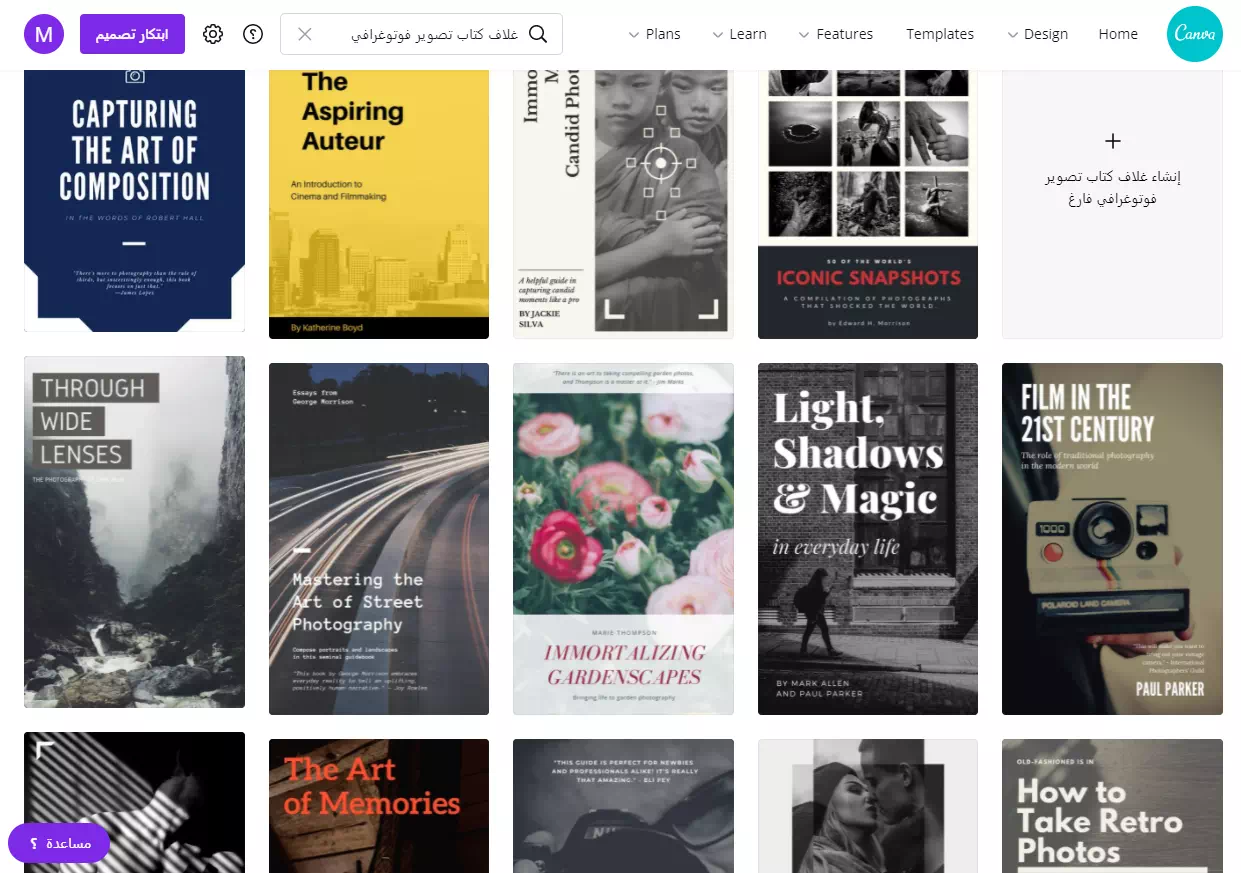The image size is (1241, 873).
Task: Select the Aspiring Auteur yellow template
Action: (x=379, y=204)
